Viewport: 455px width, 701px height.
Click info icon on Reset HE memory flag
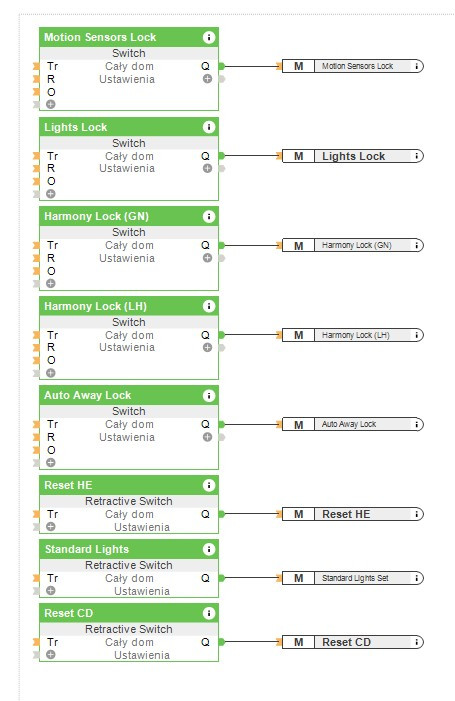pyautogui.click(x=417, y=515)
